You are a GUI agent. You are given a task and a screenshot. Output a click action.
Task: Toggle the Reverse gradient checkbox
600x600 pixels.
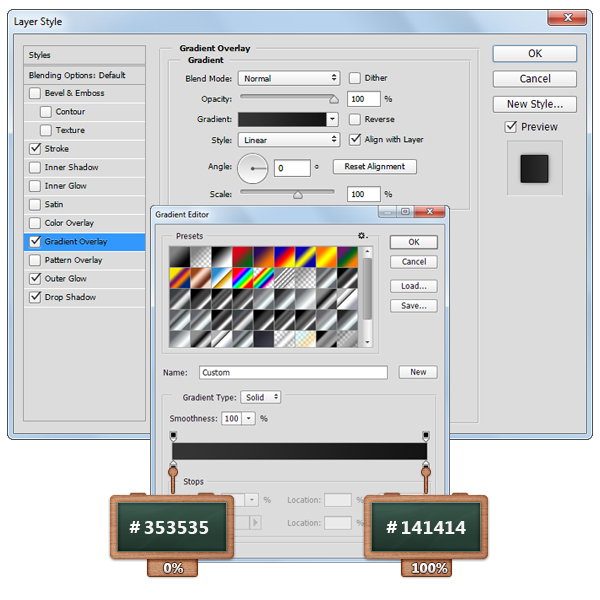[355, 119]
